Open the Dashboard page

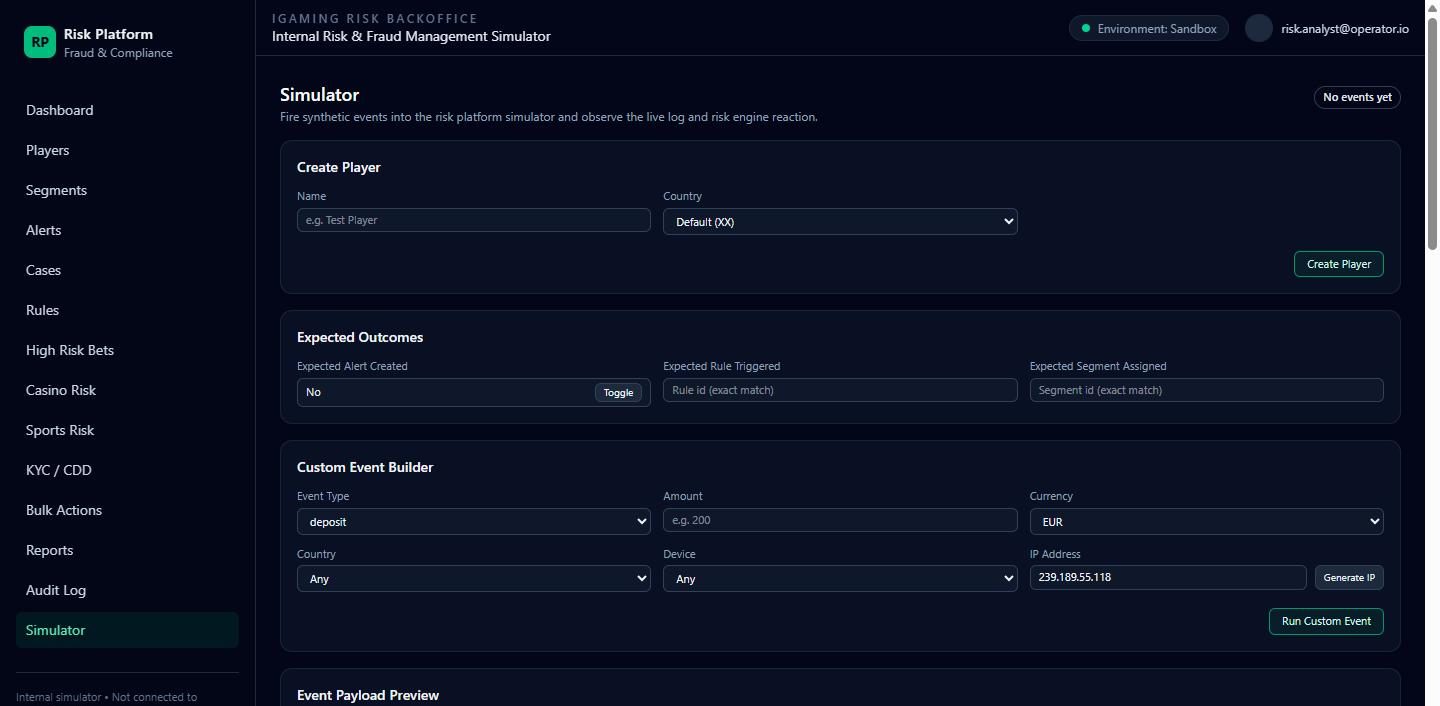pos(127,110)
